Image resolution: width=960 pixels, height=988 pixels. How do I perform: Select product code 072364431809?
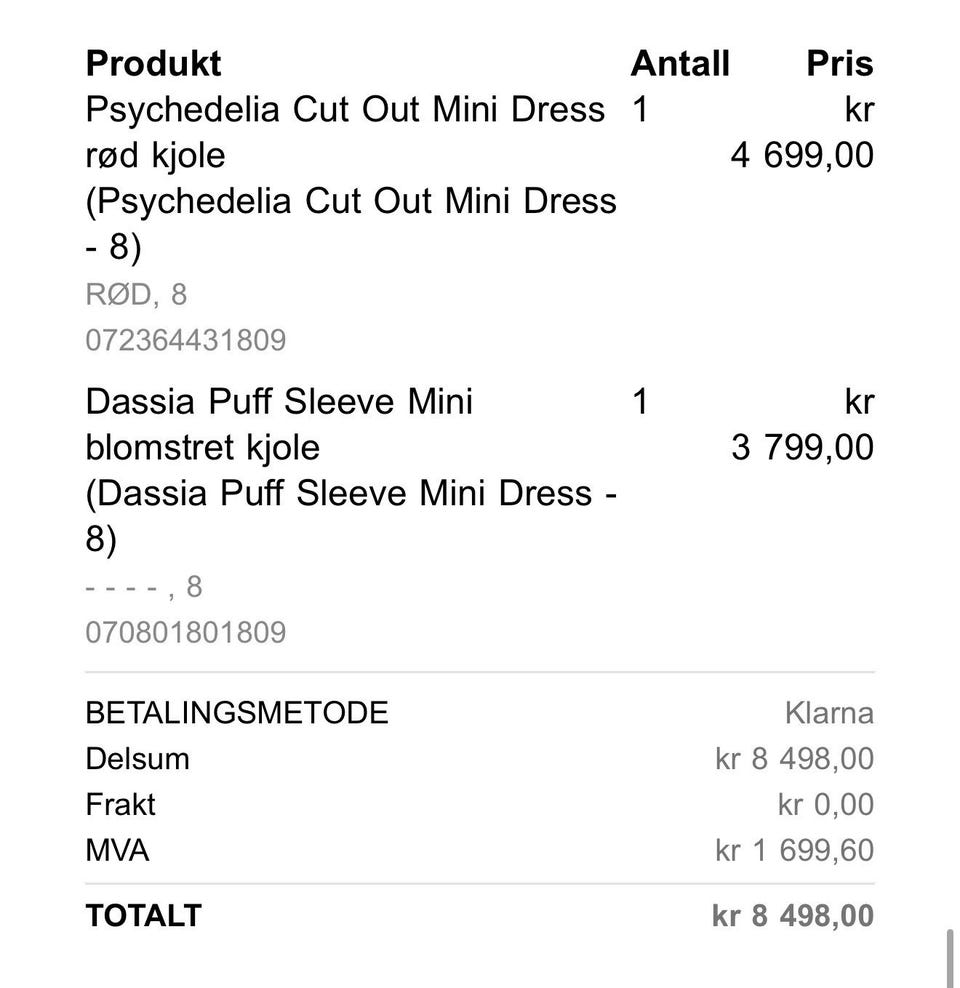click(x=186, y=340)
